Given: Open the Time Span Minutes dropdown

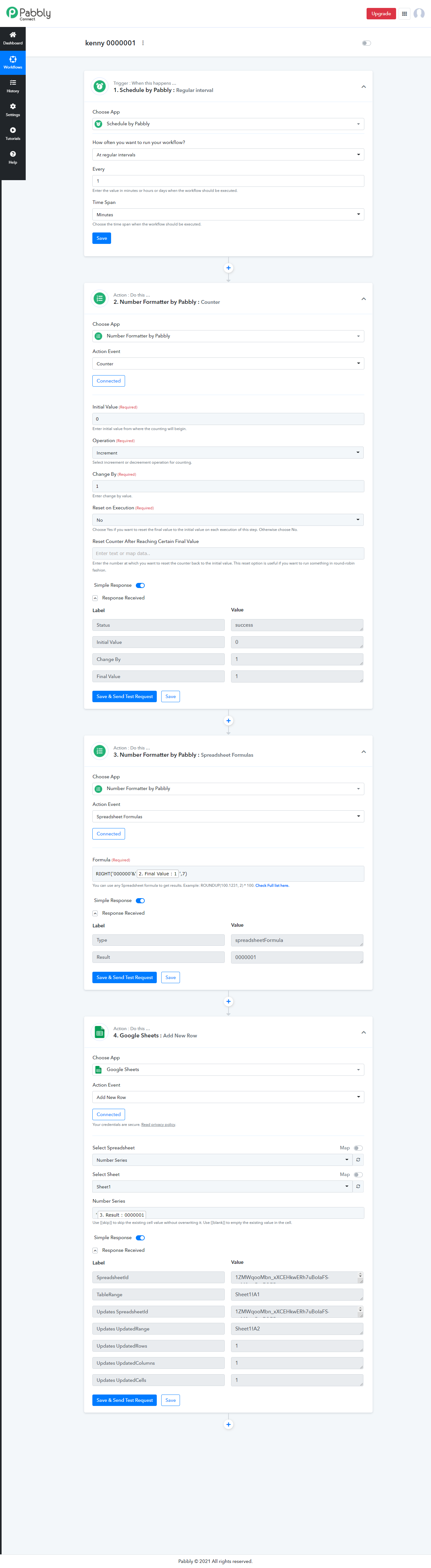Looking at the screenshot, I should [x=228, y=214].
